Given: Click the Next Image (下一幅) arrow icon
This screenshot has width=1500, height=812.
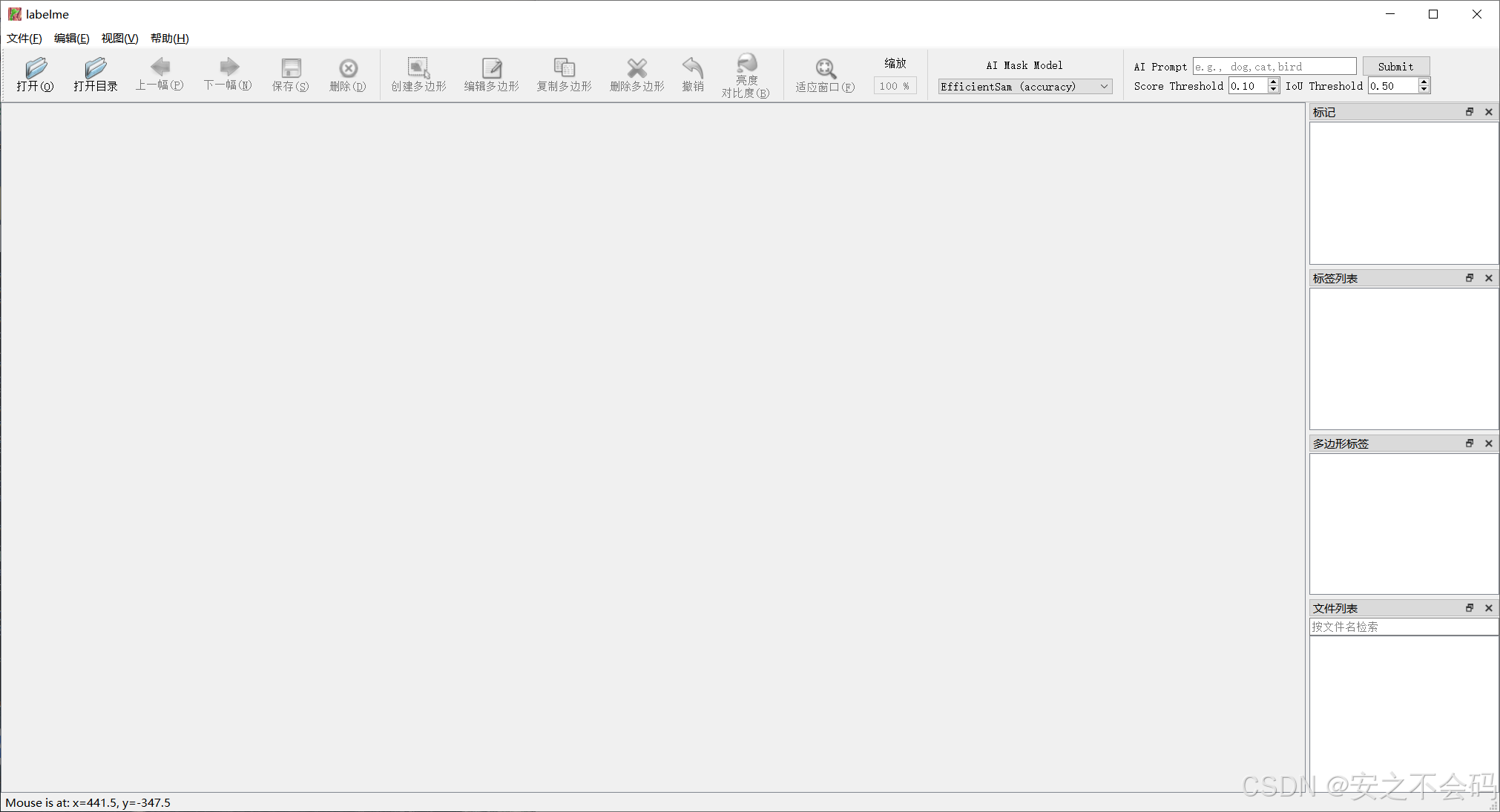Looking at the screenshot, I should (x=228, y=67).
